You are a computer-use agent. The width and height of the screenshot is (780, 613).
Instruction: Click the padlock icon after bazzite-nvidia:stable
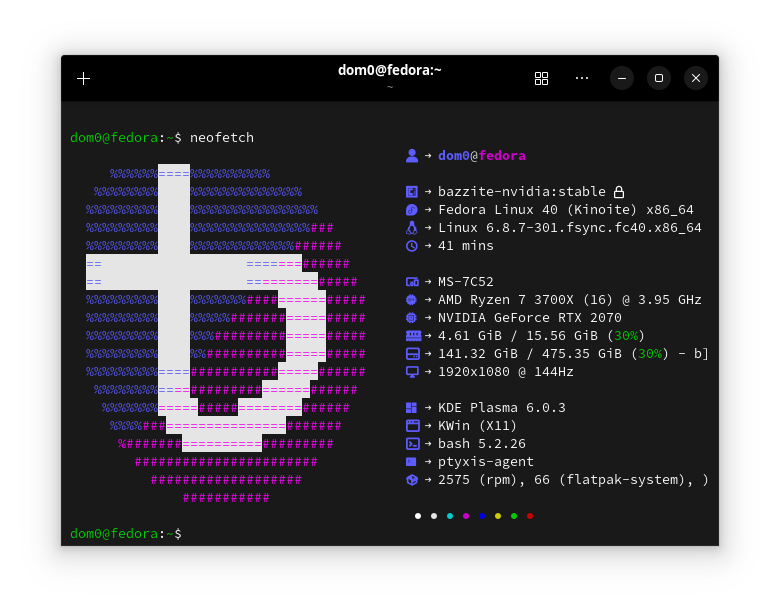coord(619,192)
